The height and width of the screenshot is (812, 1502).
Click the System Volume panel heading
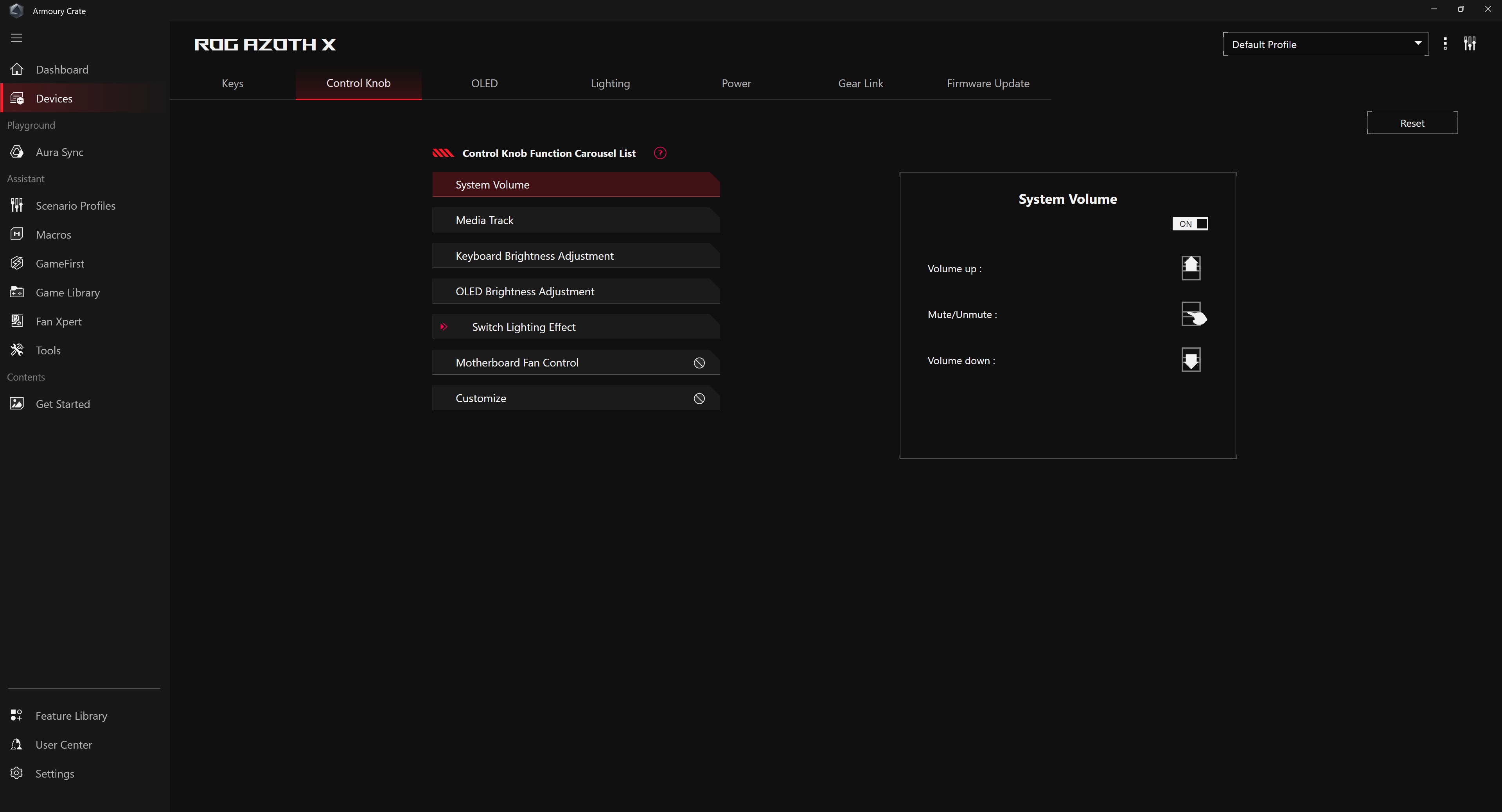pos(1067,199)
